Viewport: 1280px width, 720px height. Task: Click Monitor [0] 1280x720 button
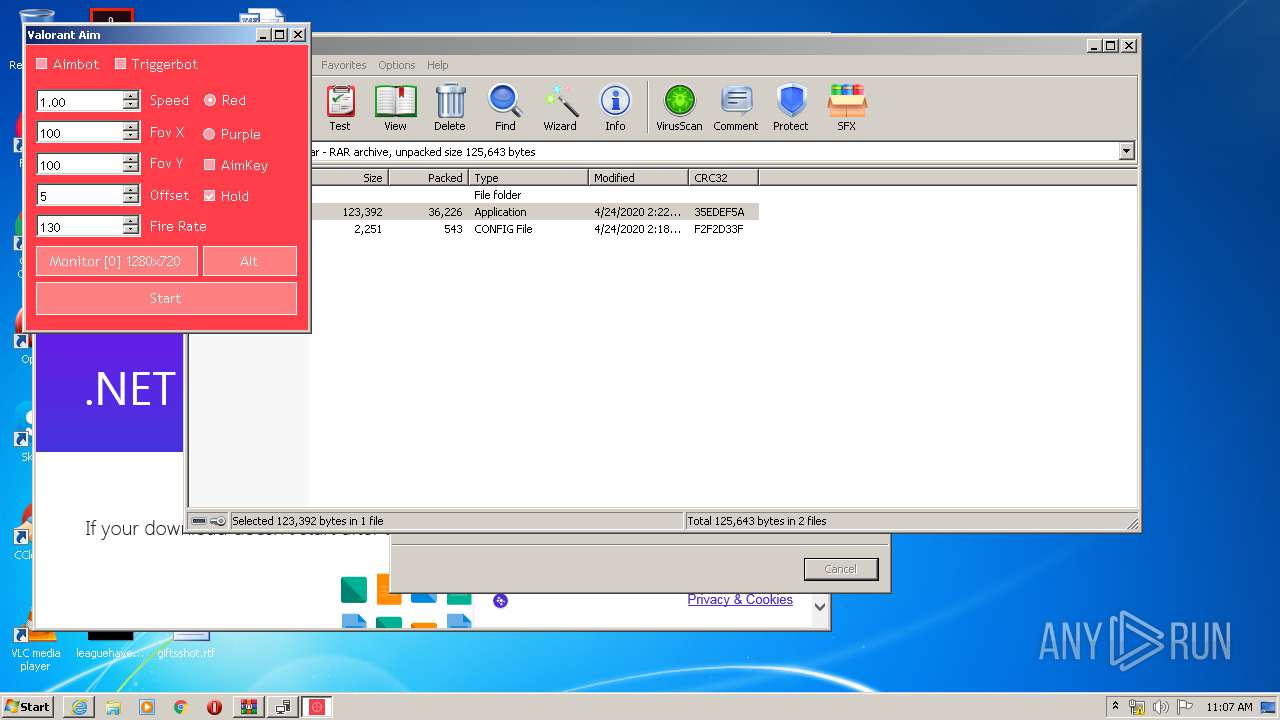tap(117, 261)
